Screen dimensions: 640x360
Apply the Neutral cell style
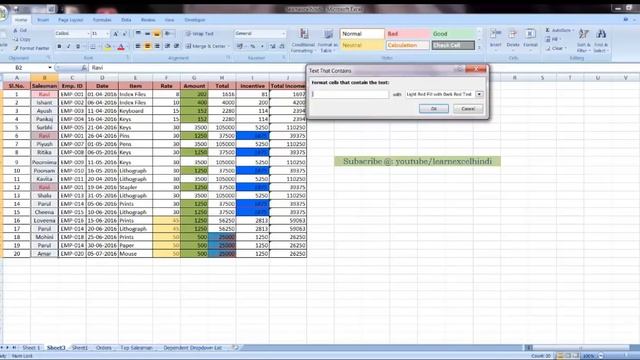coord(362,45)
